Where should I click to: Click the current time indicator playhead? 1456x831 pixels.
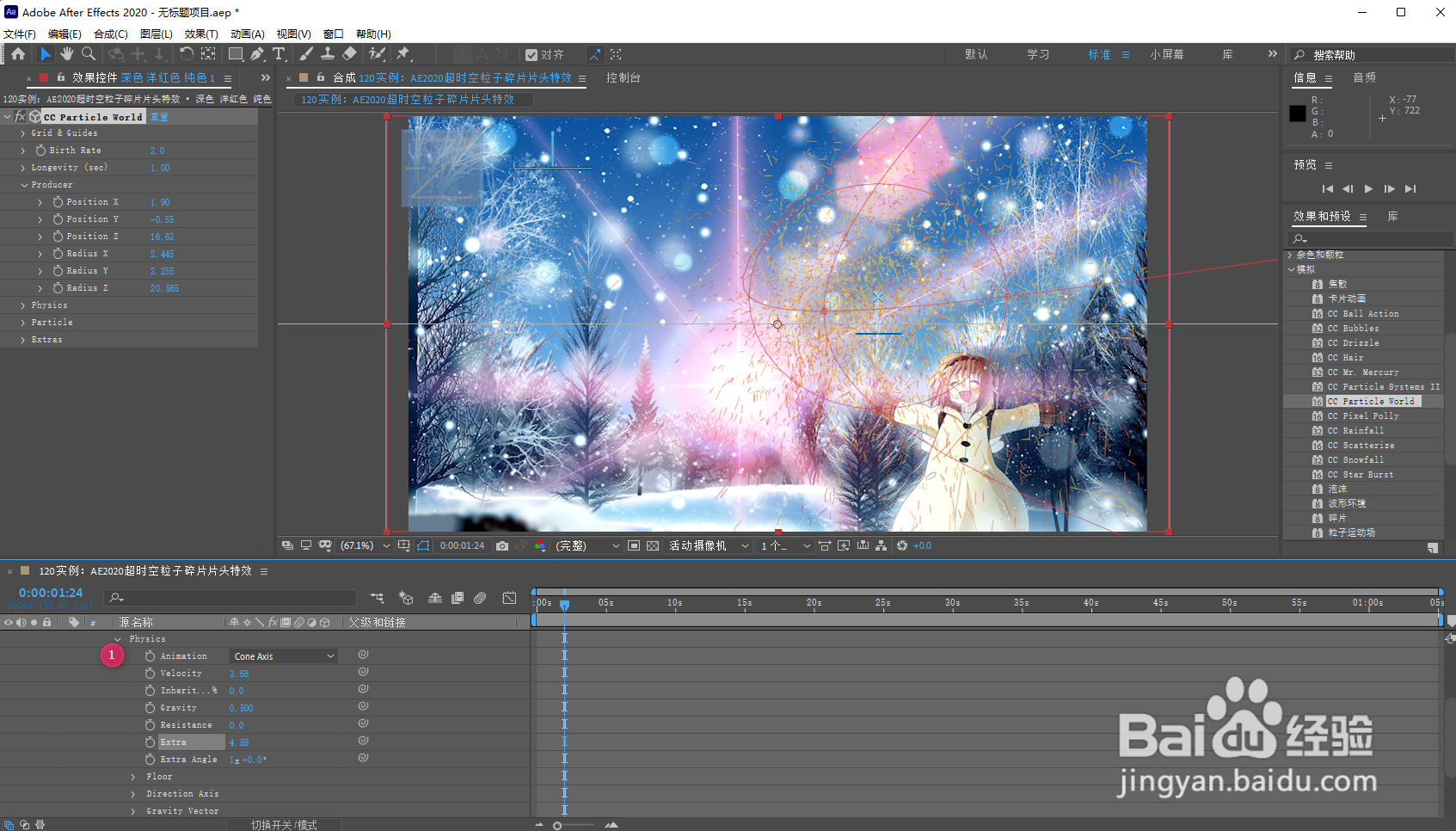click(564, 604)
